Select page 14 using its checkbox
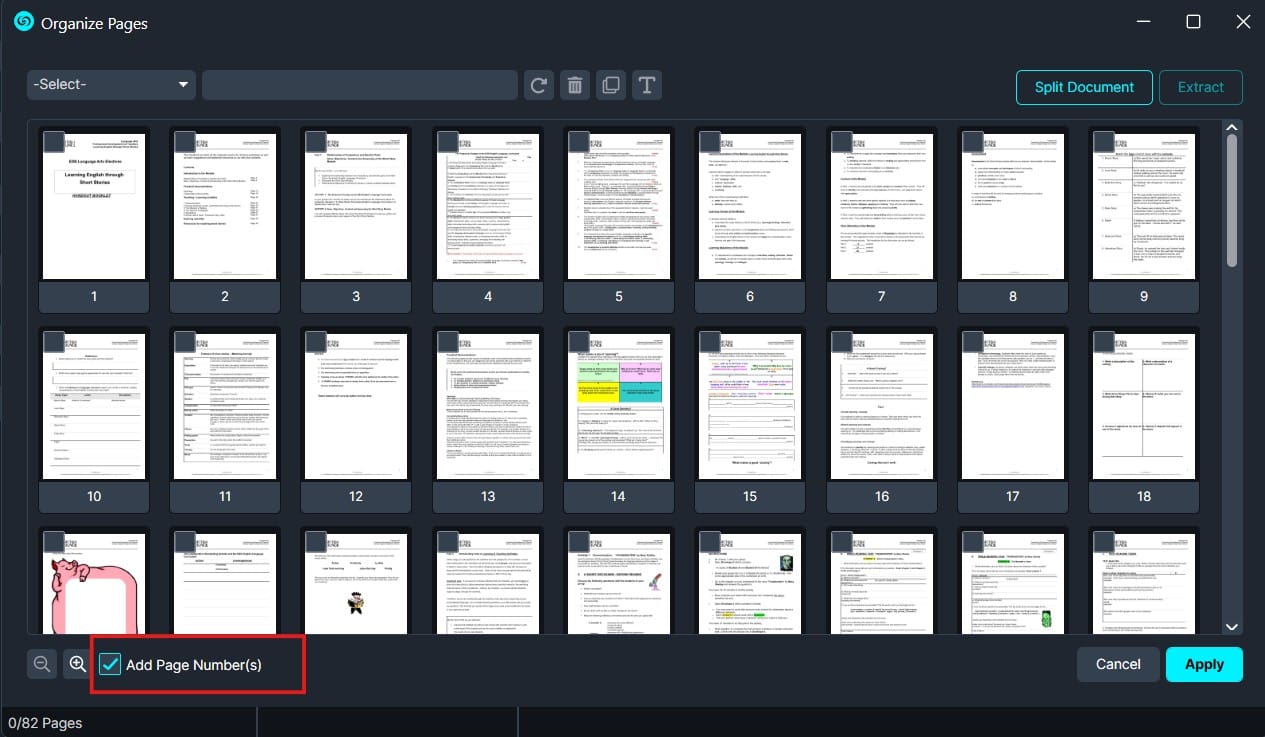Viewport: 1265px width, 737px height. pos(580,342)
